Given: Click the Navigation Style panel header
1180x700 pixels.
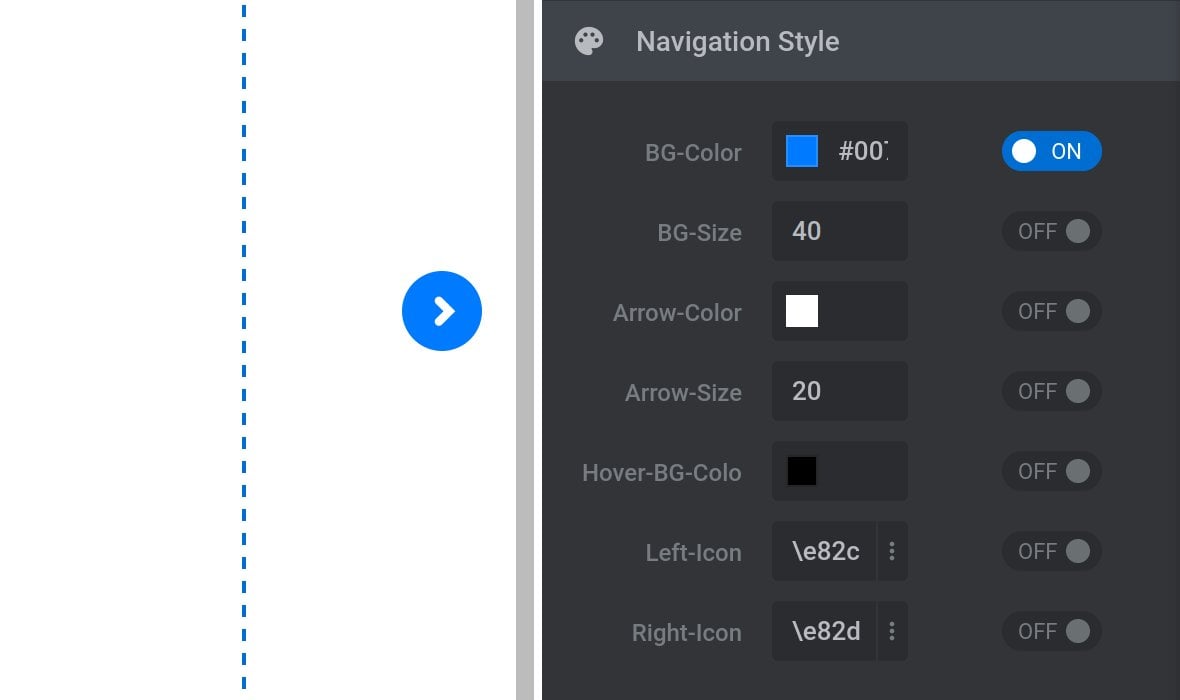Looking at the screenshot, I should (x=860, y=42).
